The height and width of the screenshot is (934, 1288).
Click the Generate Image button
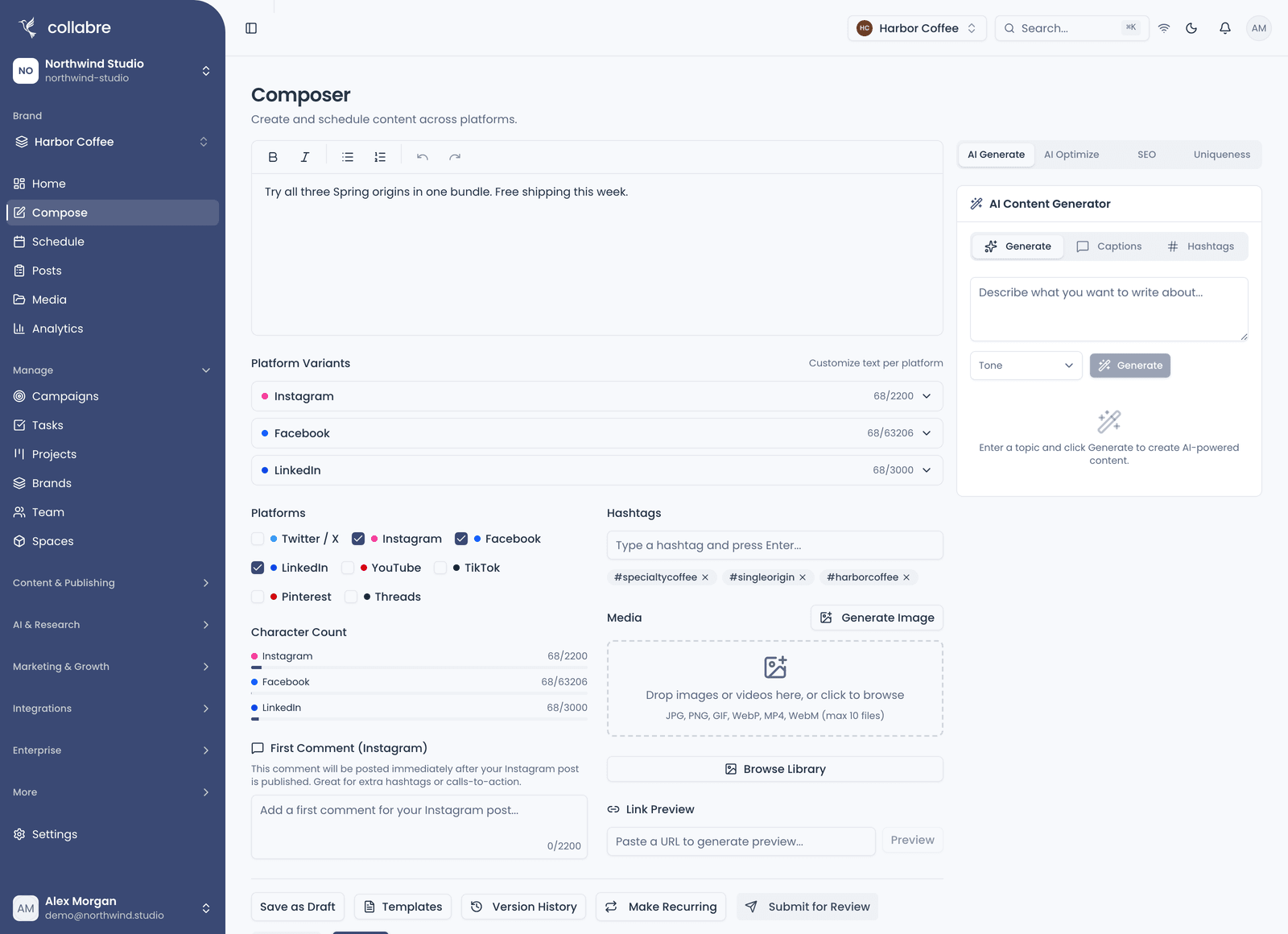coord(877,618)
